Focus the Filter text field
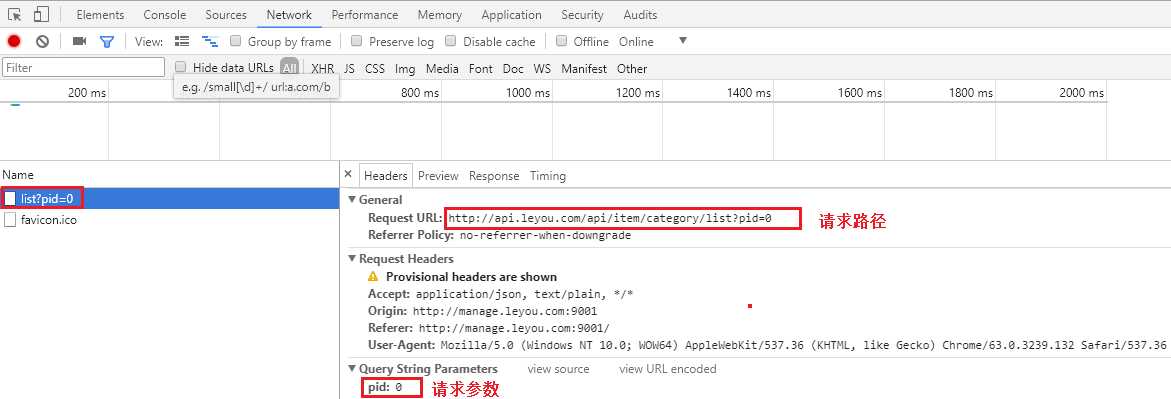This screenshot has width=1171, height=399. click(x=84, y=67)
